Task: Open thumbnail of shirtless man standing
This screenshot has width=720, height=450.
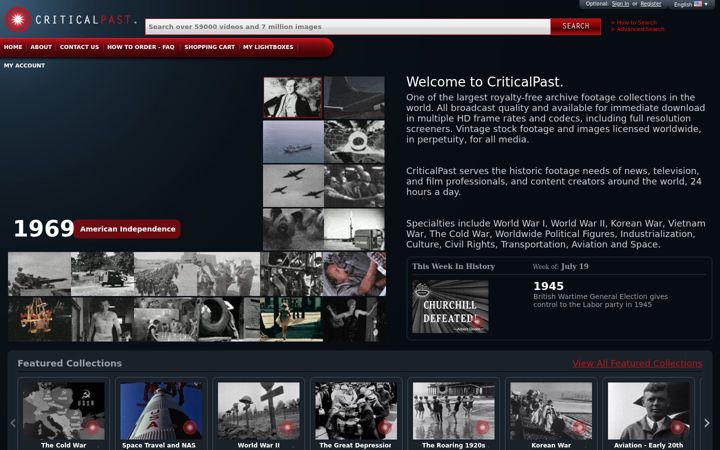Action: 102,319
